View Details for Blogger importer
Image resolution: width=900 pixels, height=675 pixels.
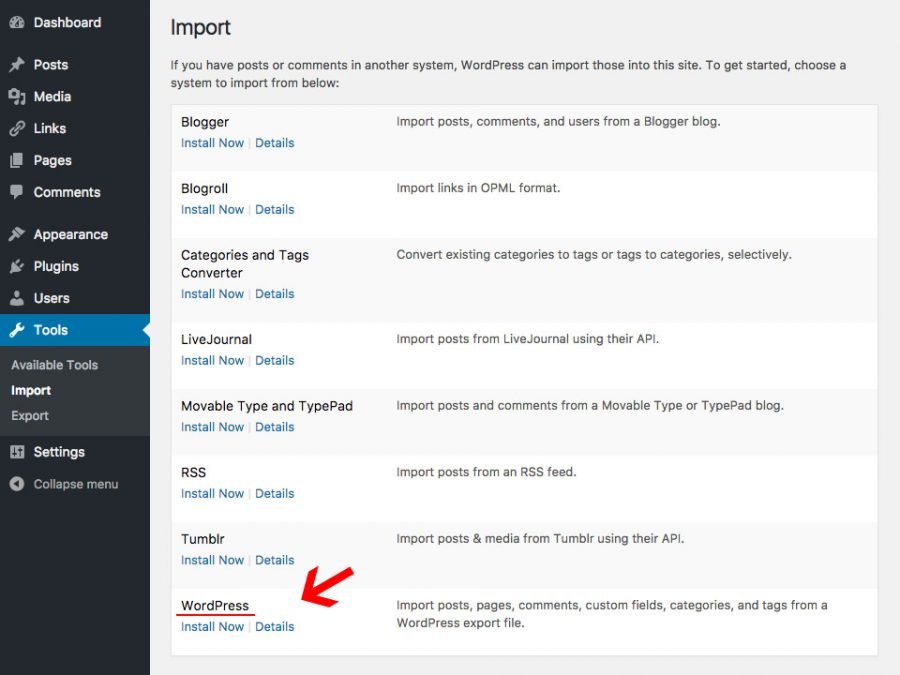(274, 143)
